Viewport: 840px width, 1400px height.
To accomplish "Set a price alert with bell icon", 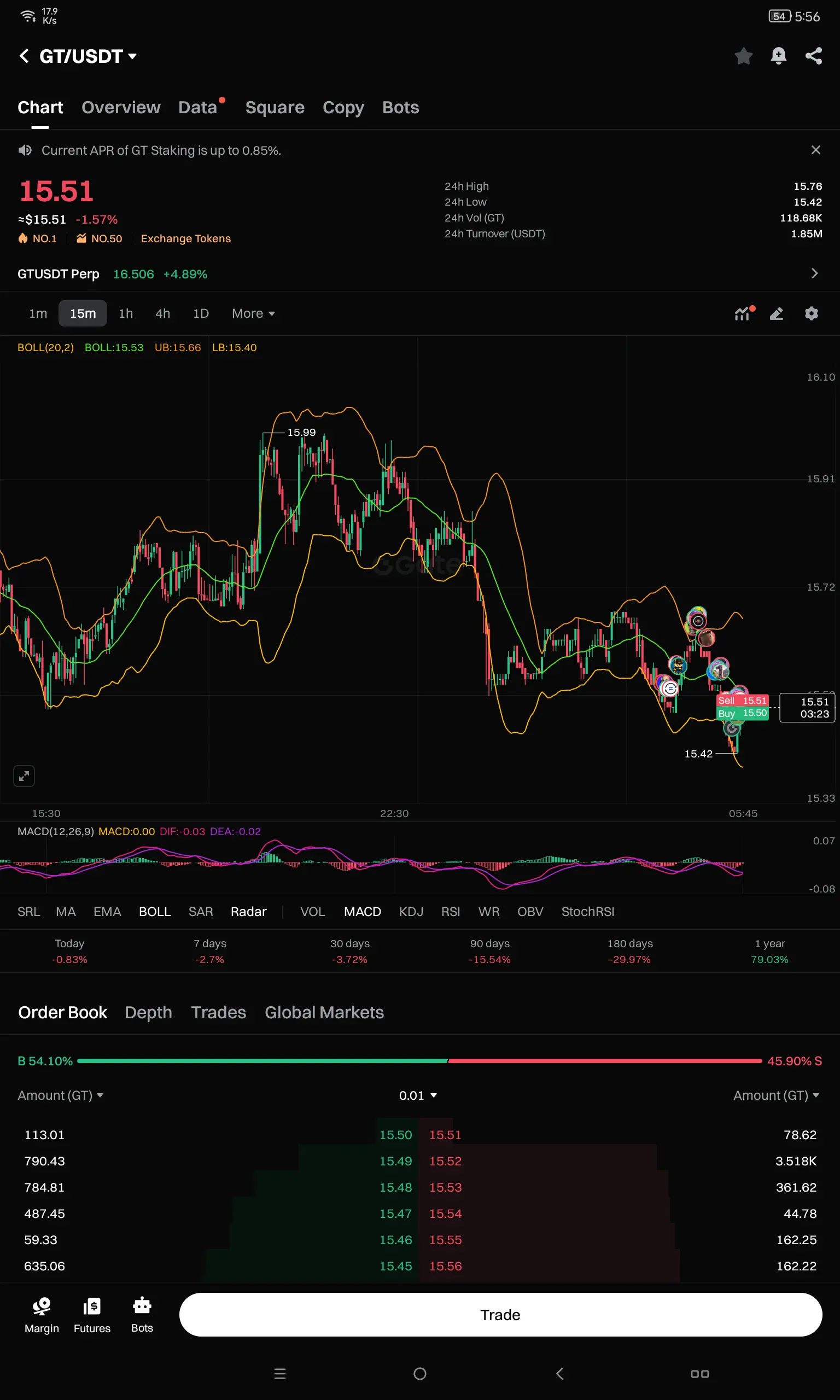I will 778,55.
